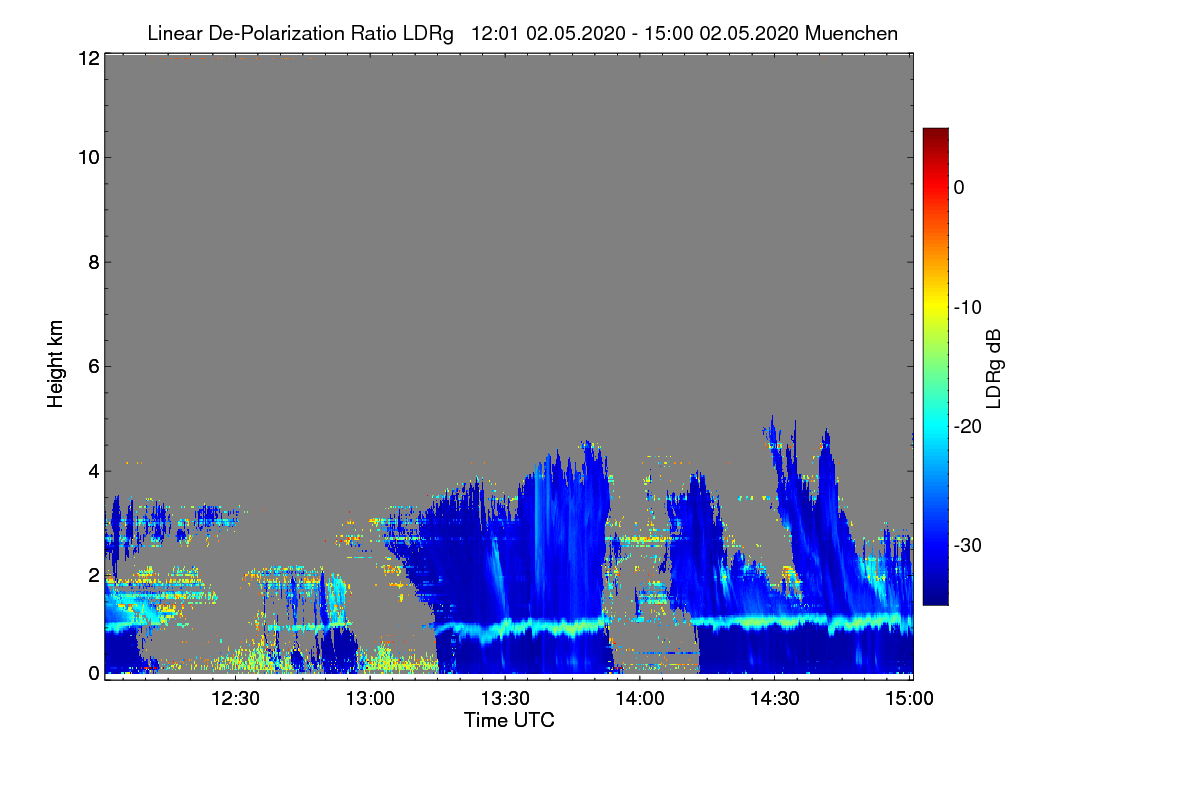Screen dimensions: 1200x800
Task: Click the colorbar value 0
Action: (959, 187)
